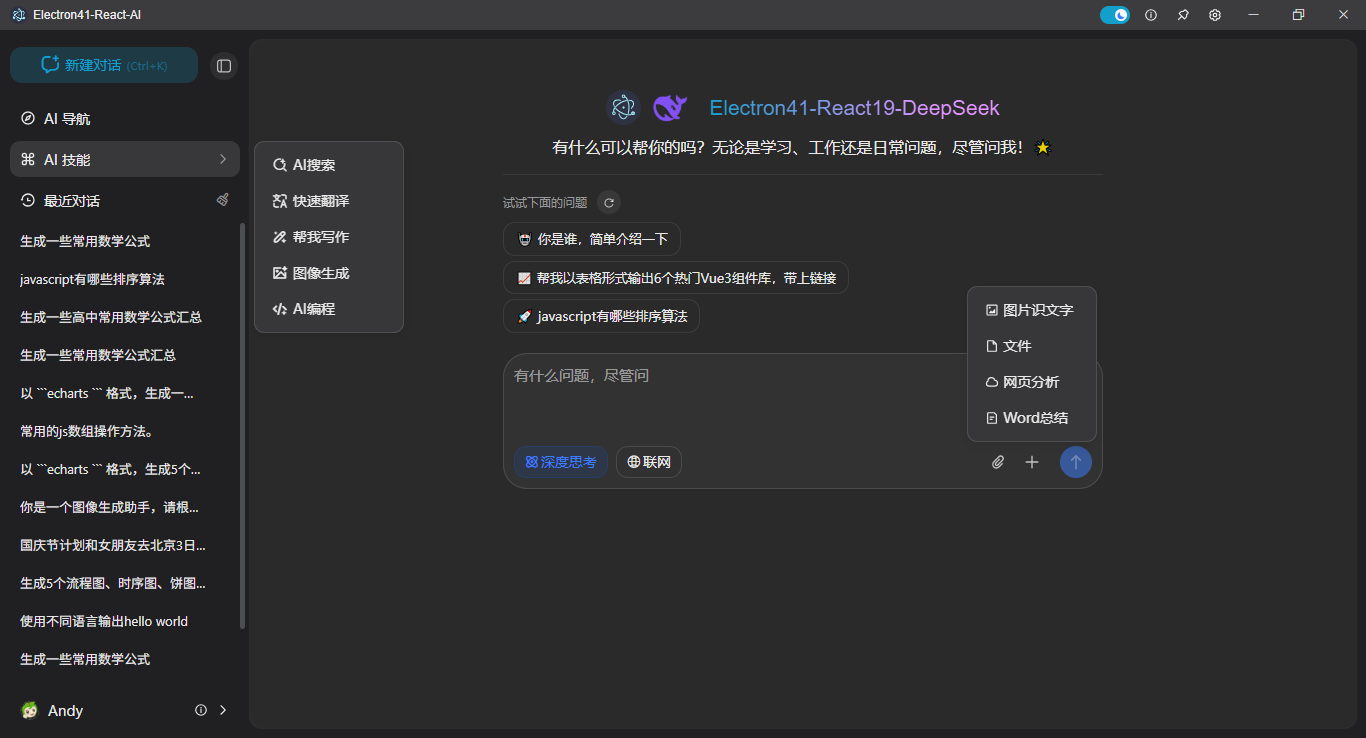Refresh the suggested questions
The width and height of the screenshot is (1366, 738).
pos(609,203)
